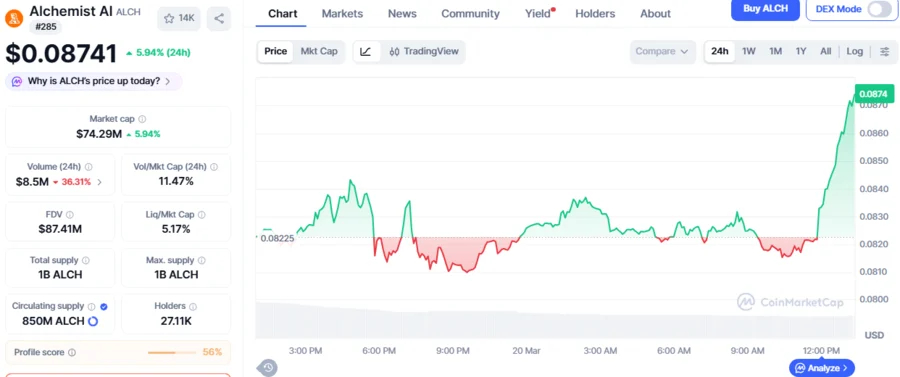Switch to TradingView chart
This screenshot has height=377, width=900.
point(424,52)
